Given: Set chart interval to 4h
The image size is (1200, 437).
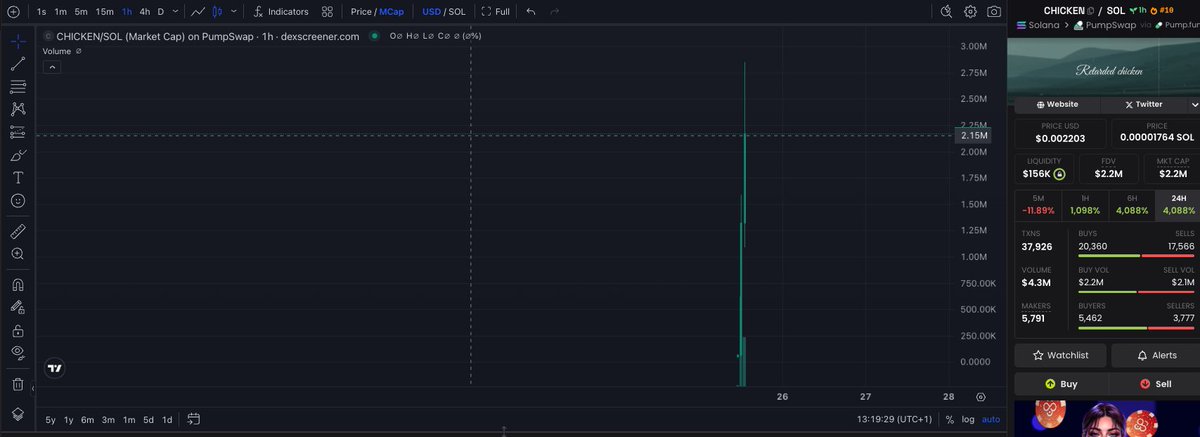Looking at the screenshot, I should coord(145,11).
